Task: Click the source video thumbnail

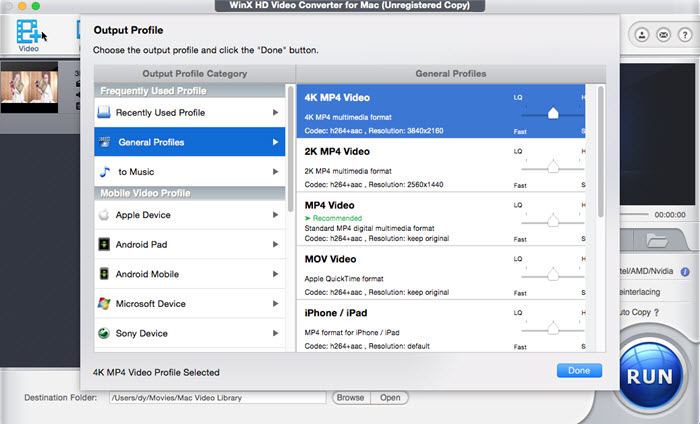Action: 29,87
